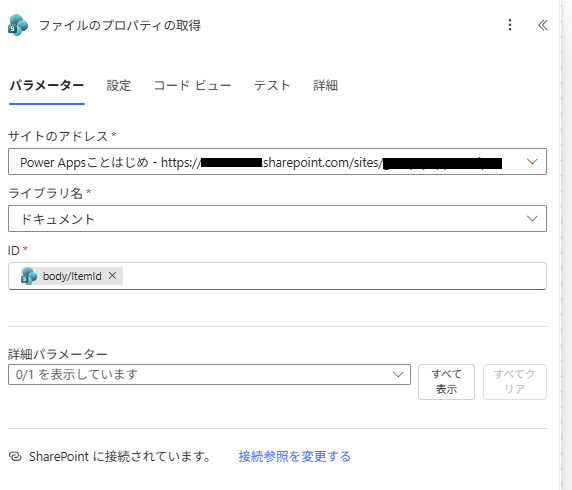This screenshot has width=572, height=490.
Task: Click the link icon beside the SharePoint connection status
Action: pos(15,456)
